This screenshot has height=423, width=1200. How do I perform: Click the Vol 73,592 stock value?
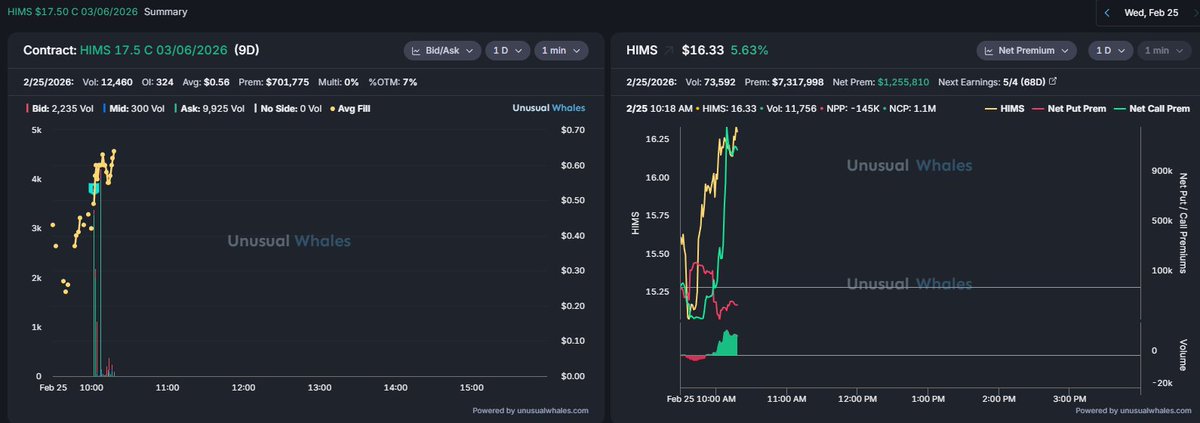(x=711, y=80)
